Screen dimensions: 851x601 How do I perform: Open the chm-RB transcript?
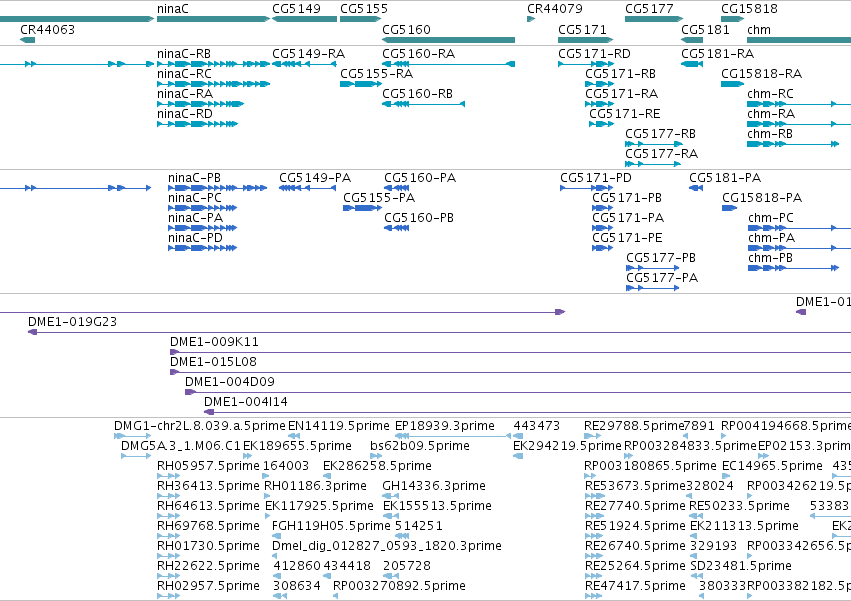pos(793,144)
